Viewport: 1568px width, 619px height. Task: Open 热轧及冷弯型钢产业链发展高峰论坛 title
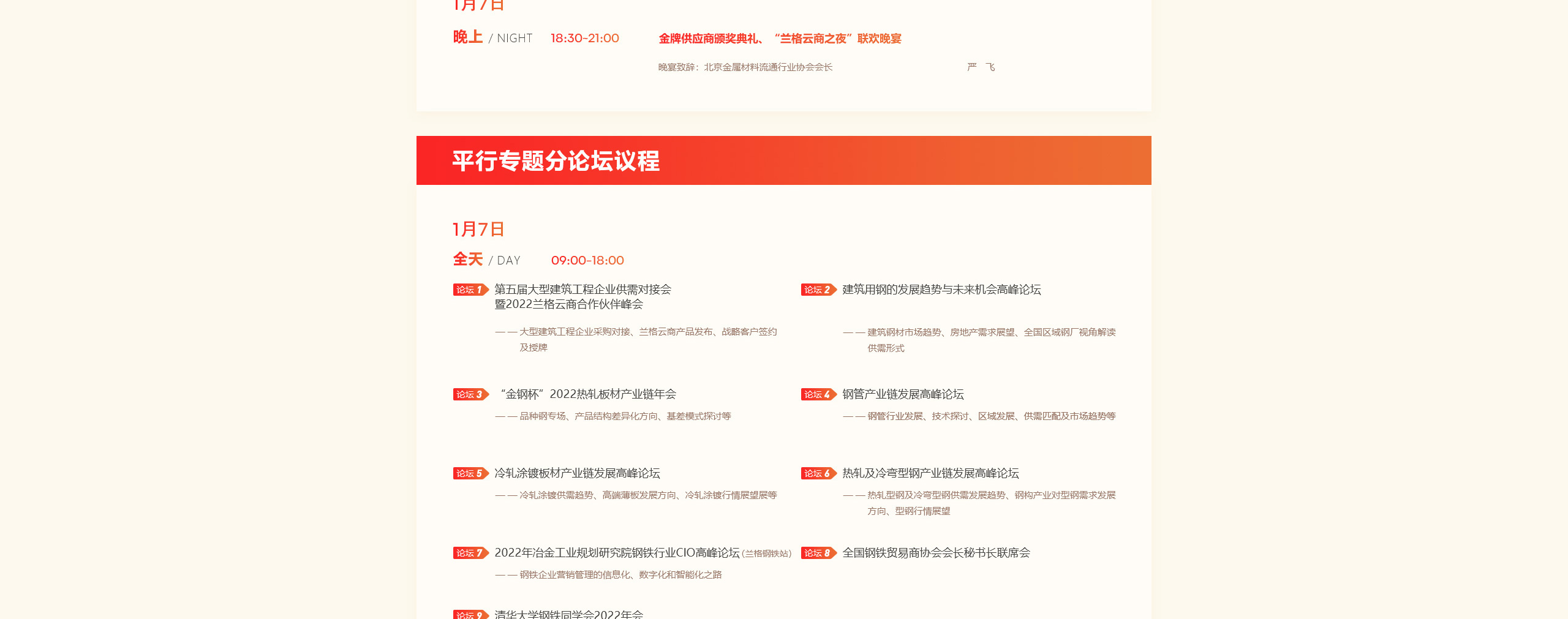pyautogui.click(x=930, y=473)
